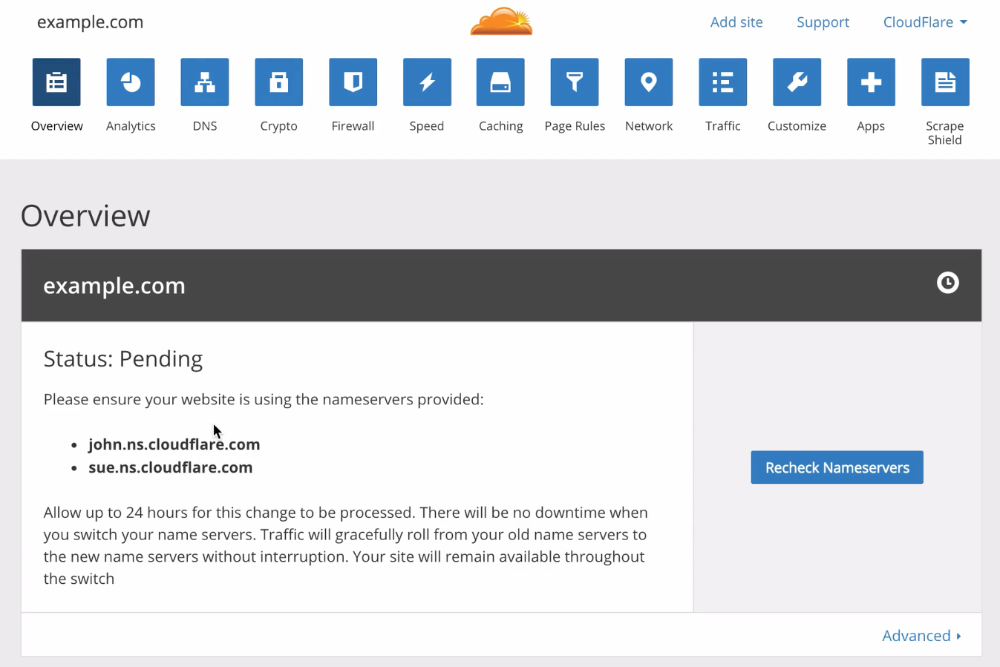Click the Overview page heading
Viewport: 1000px width, 667px height.
[85, 216]
